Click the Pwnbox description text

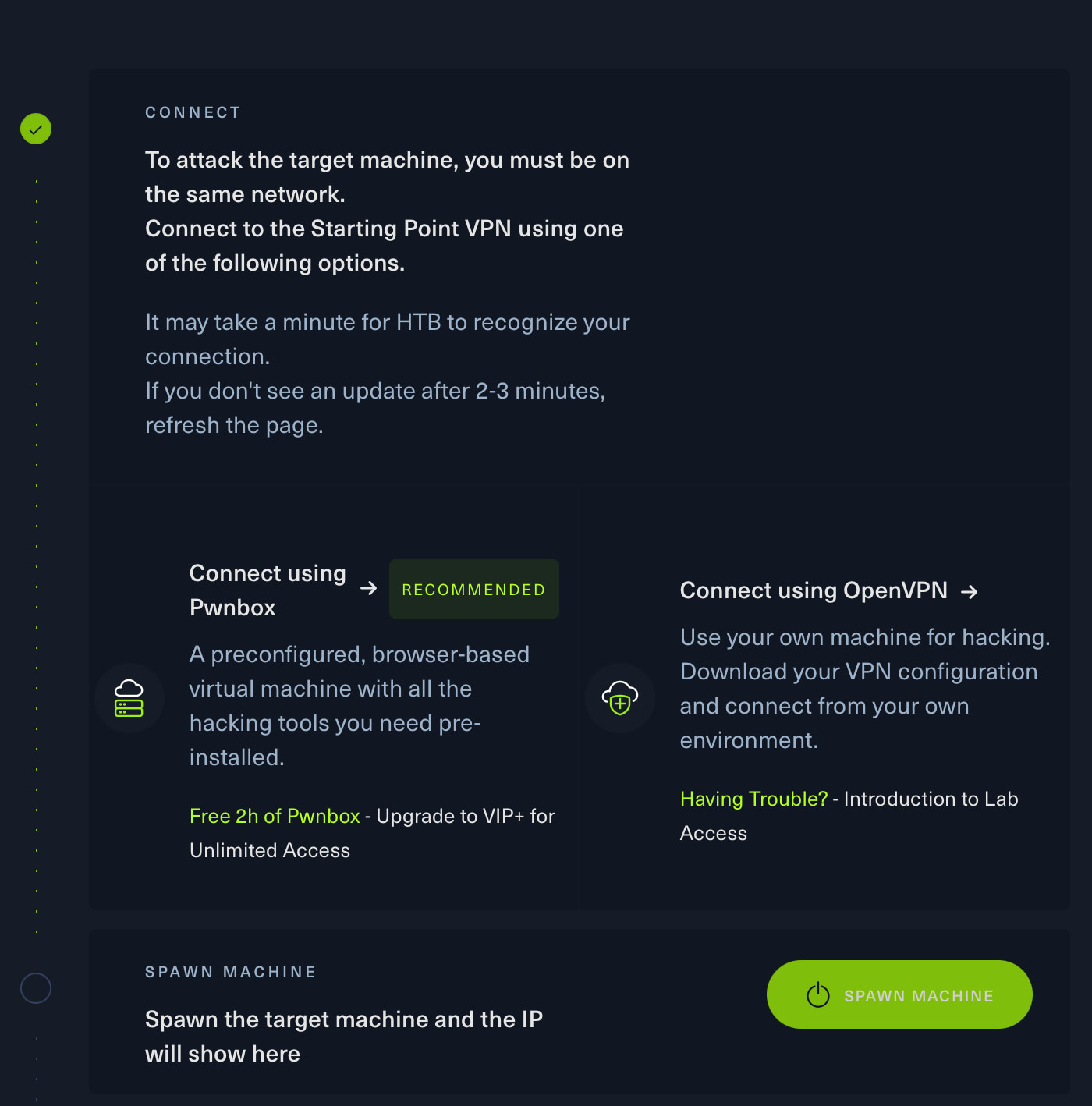point(359,705)
